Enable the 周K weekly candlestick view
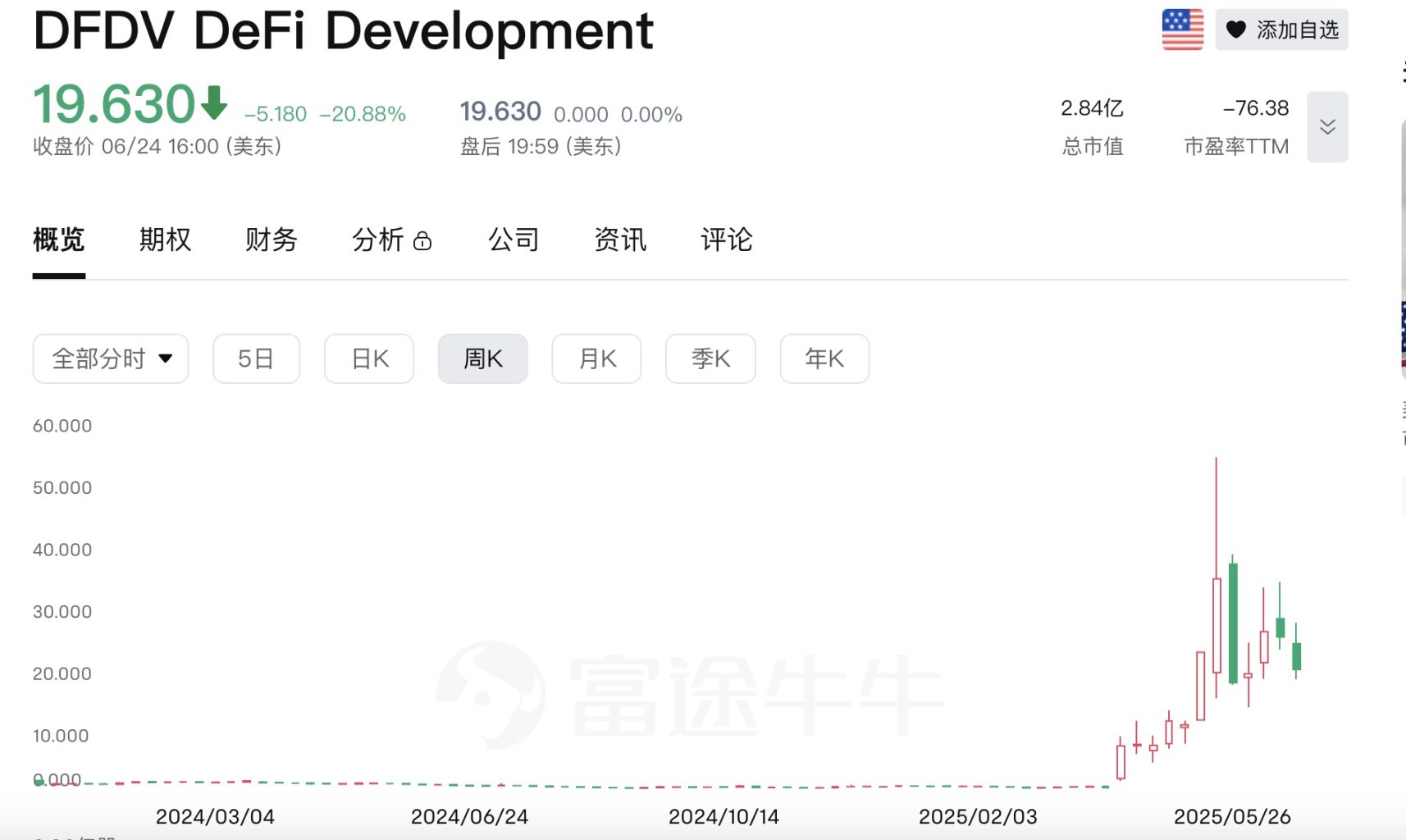 [x=483, y=358]
